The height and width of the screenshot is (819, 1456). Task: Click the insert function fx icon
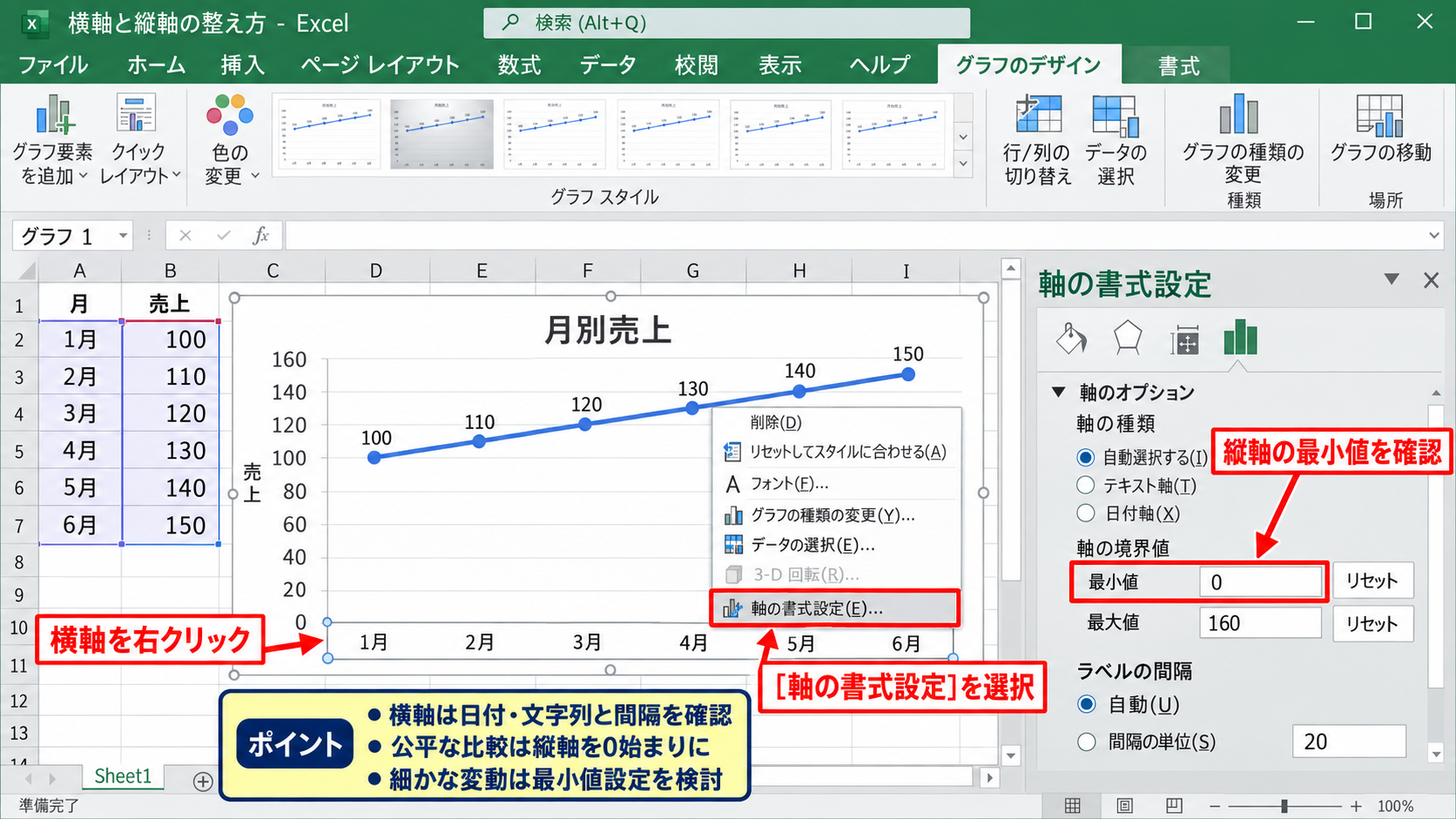pos(260,235)
